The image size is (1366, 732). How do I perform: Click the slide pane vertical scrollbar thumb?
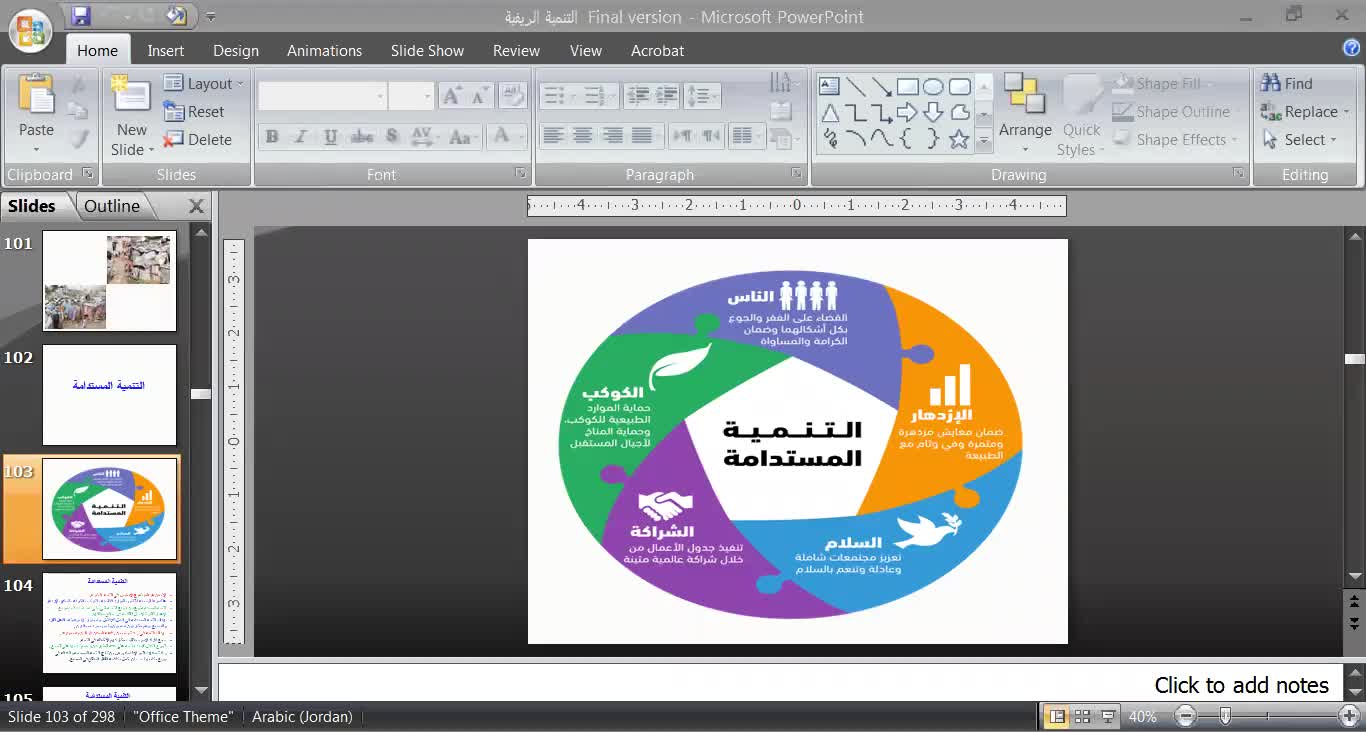(x=1355, y=358)
